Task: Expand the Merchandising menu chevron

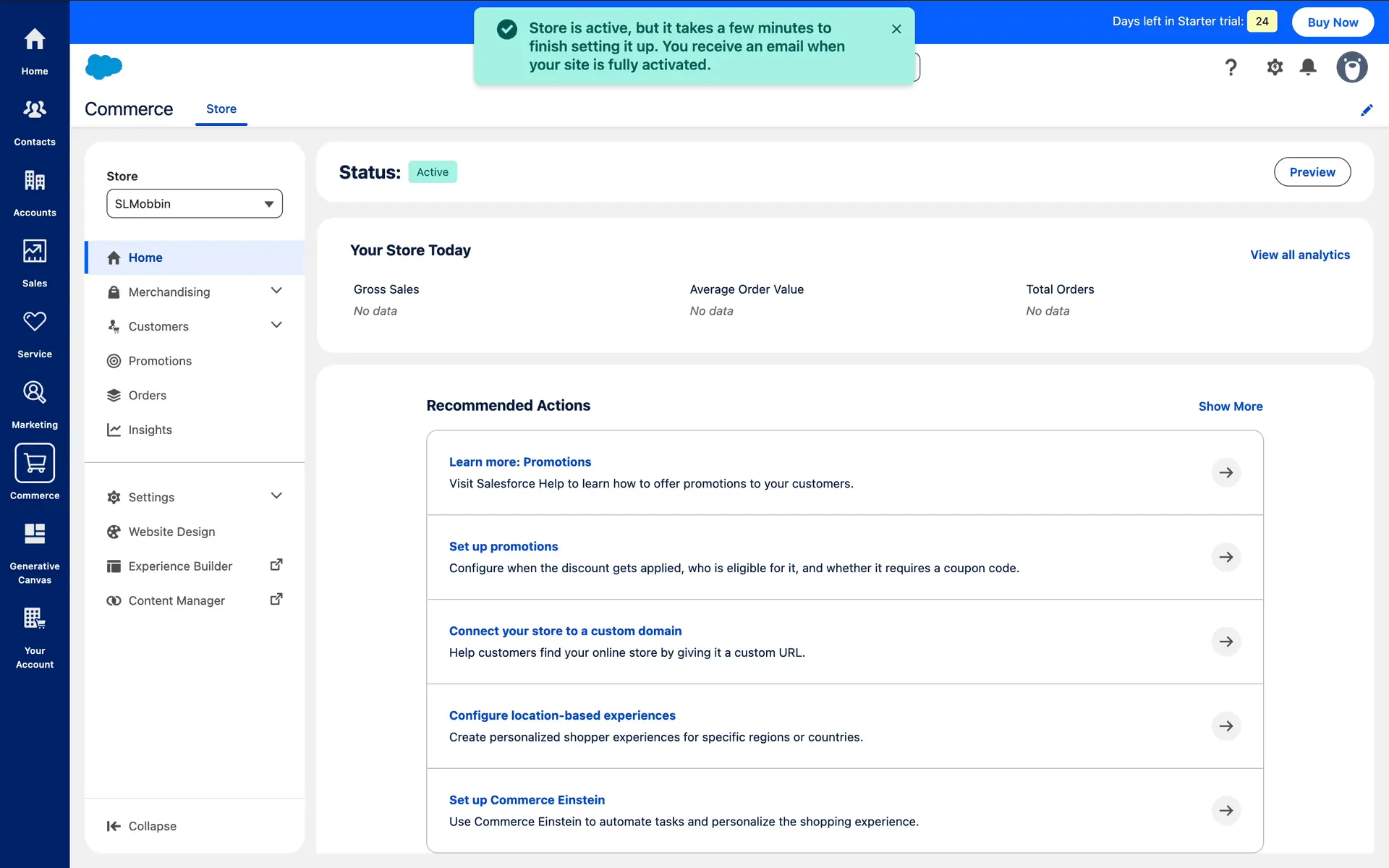Action: (276, 291)
